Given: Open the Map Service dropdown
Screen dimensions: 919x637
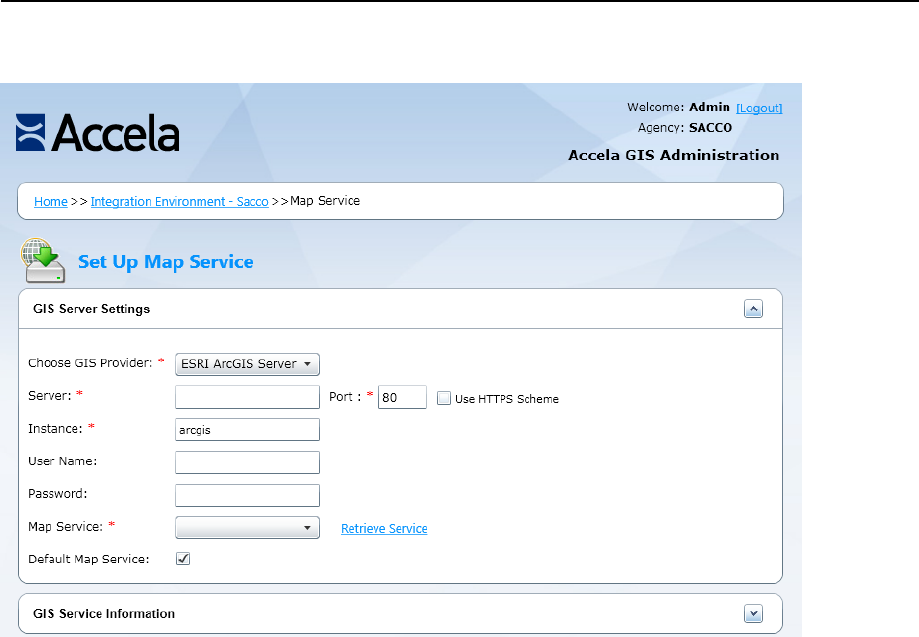Looking at the screenshot, I should click(x=247, y=527).
